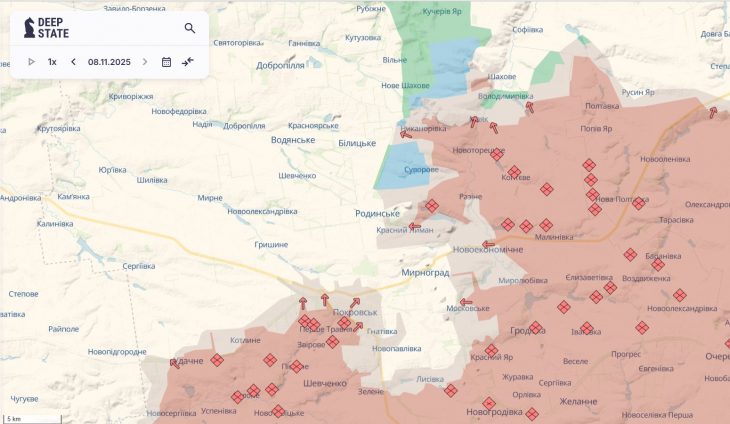Go to previous date with left chevron

(73, 62)
